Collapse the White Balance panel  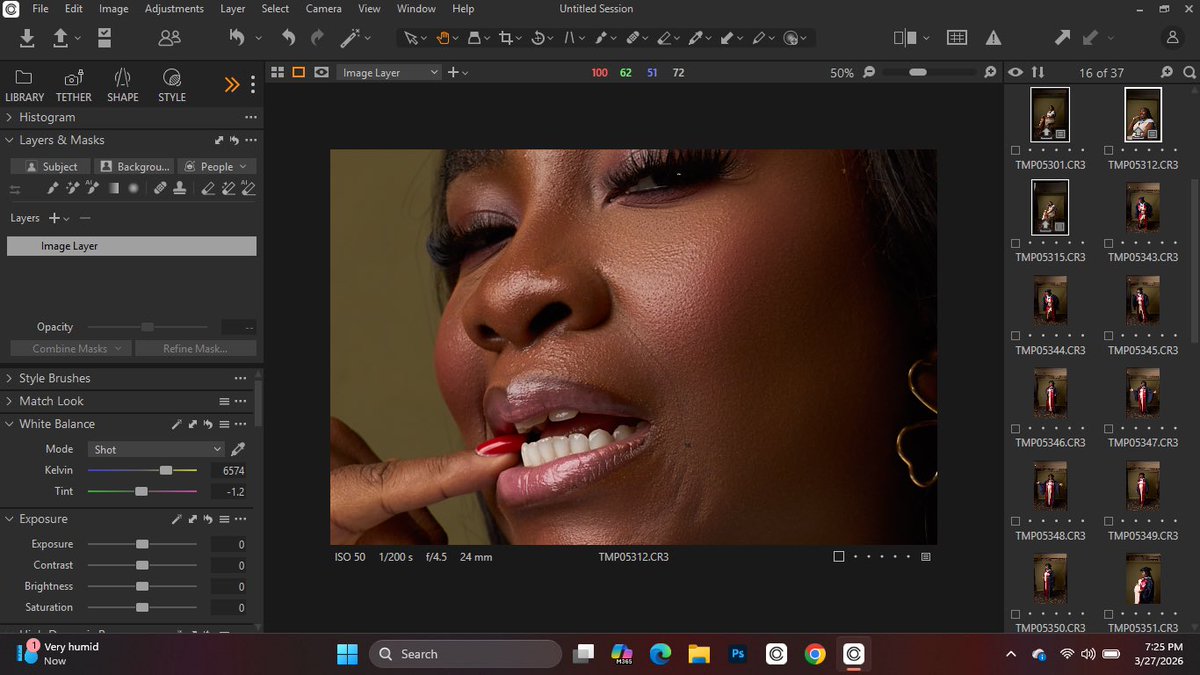click(10, 425)
